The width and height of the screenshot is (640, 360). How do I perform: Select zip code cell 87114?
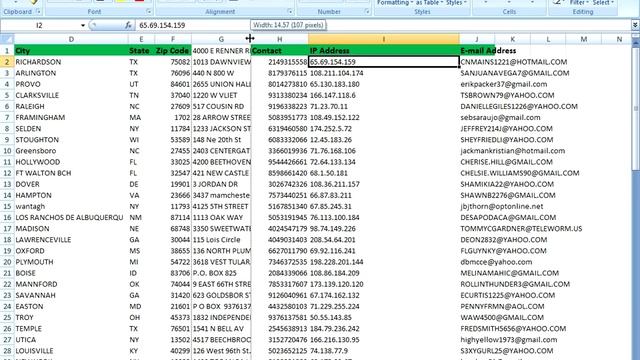pos(173,218)
